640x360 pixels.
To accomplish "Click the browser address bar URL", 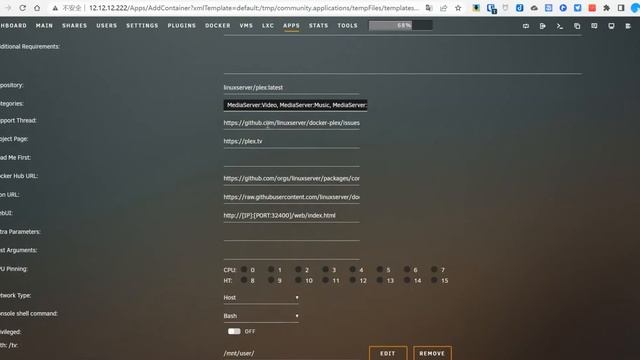I will coord(254,8).
